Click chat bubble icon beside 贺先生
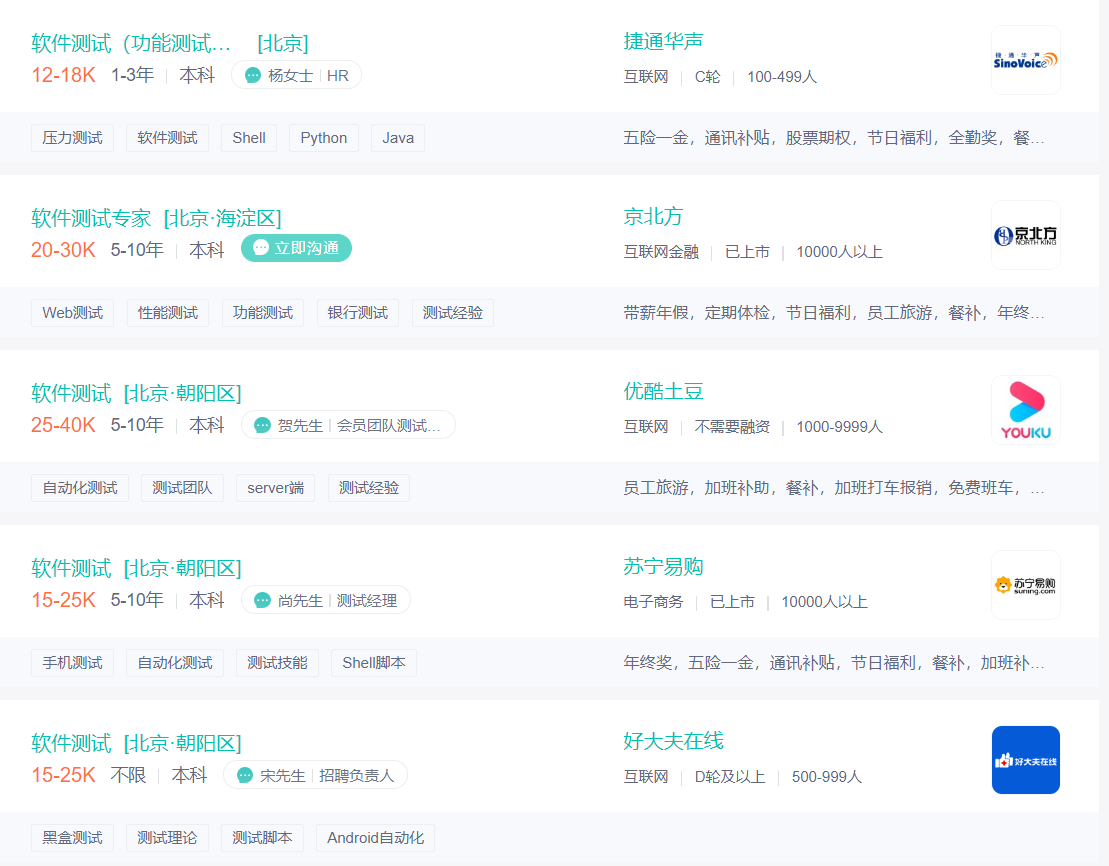Image resolution: width=1109 pixels, height=866 pixels. click(x=262, y=425)
